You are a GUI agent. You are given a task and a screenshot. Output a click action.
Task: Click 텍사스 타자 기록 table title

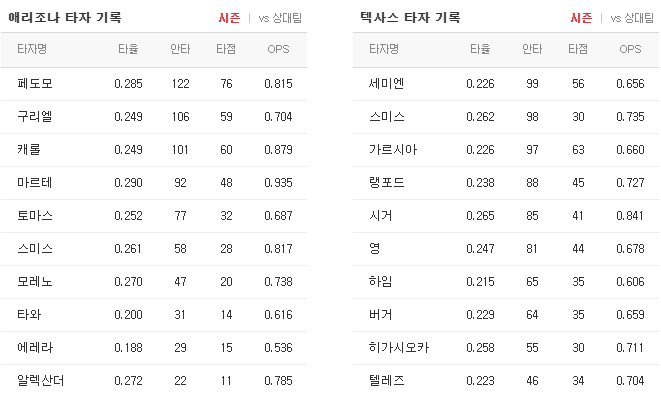click(410, 18)
